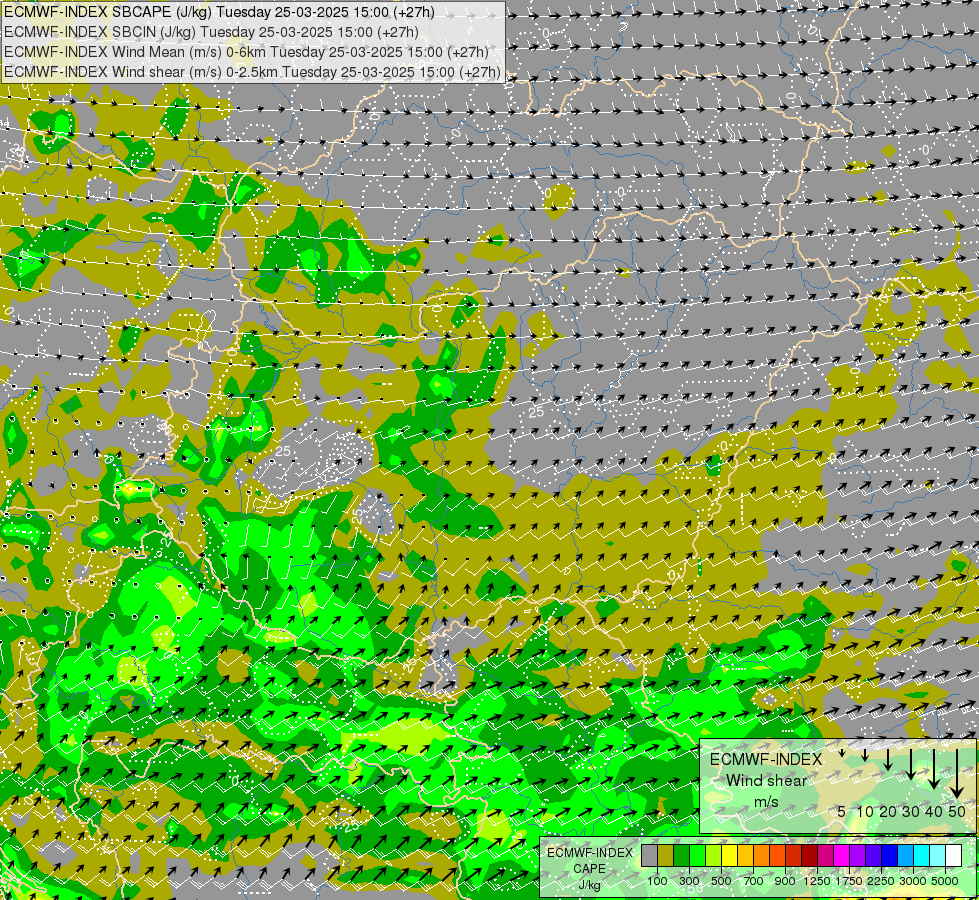Select the bright green CAPE legend swatch
The height and width of the screenshot is (900, 979).
(697, 856)
